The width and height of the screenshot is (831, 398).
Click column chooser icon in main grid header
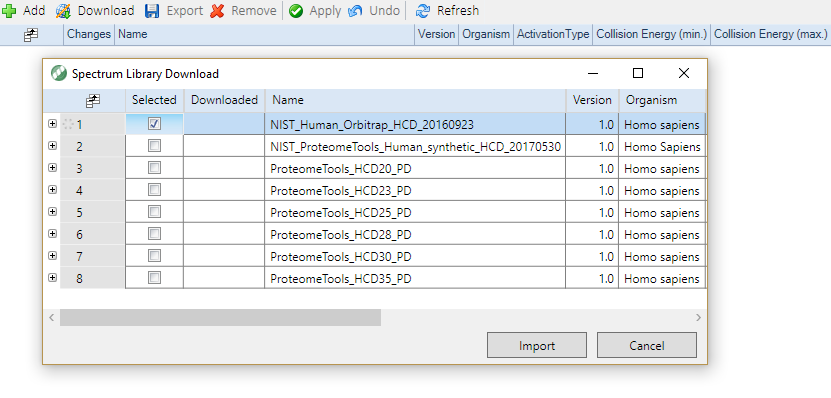(x=31, y=35)
